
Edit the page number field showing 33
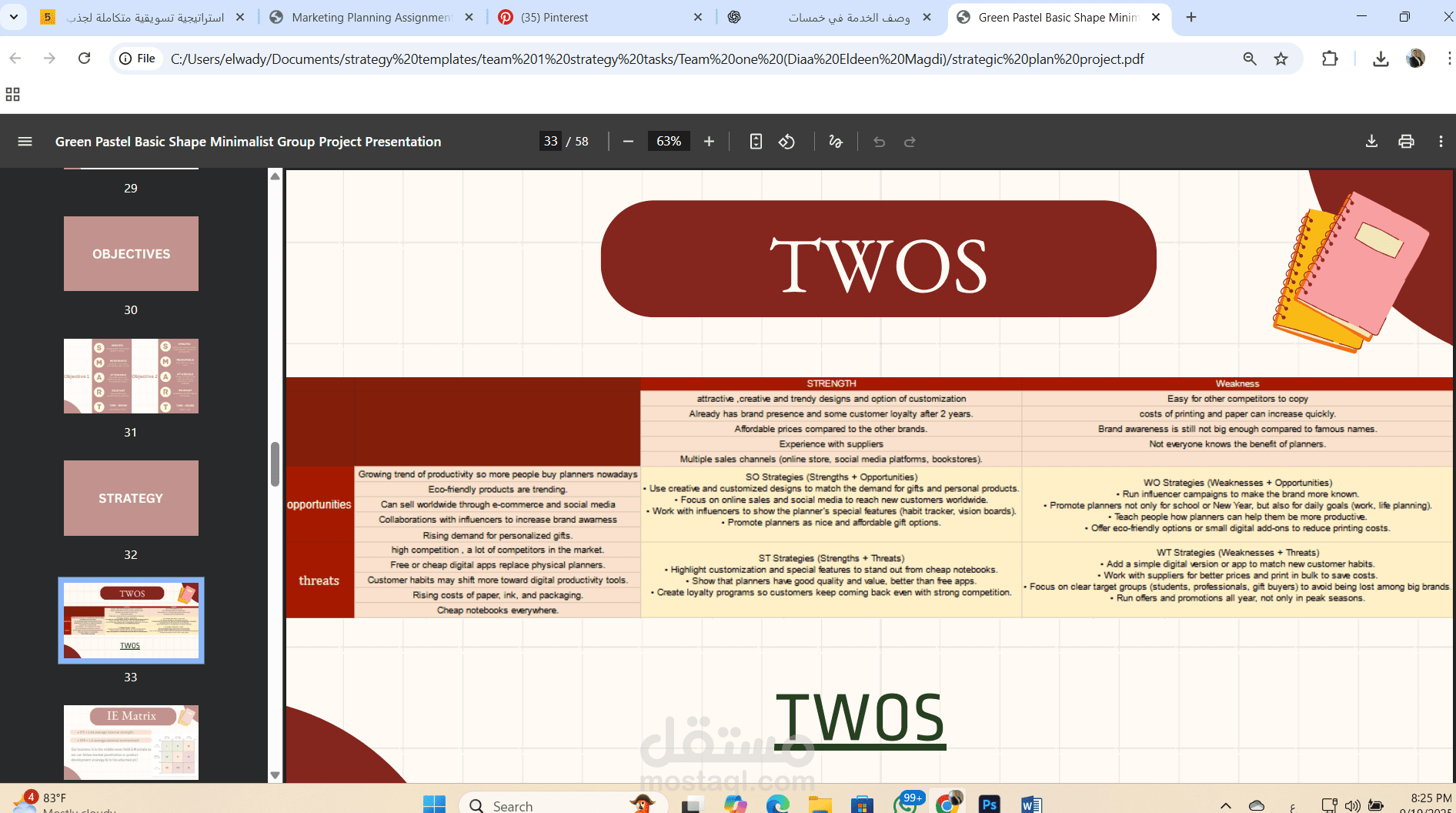(550, 142)
